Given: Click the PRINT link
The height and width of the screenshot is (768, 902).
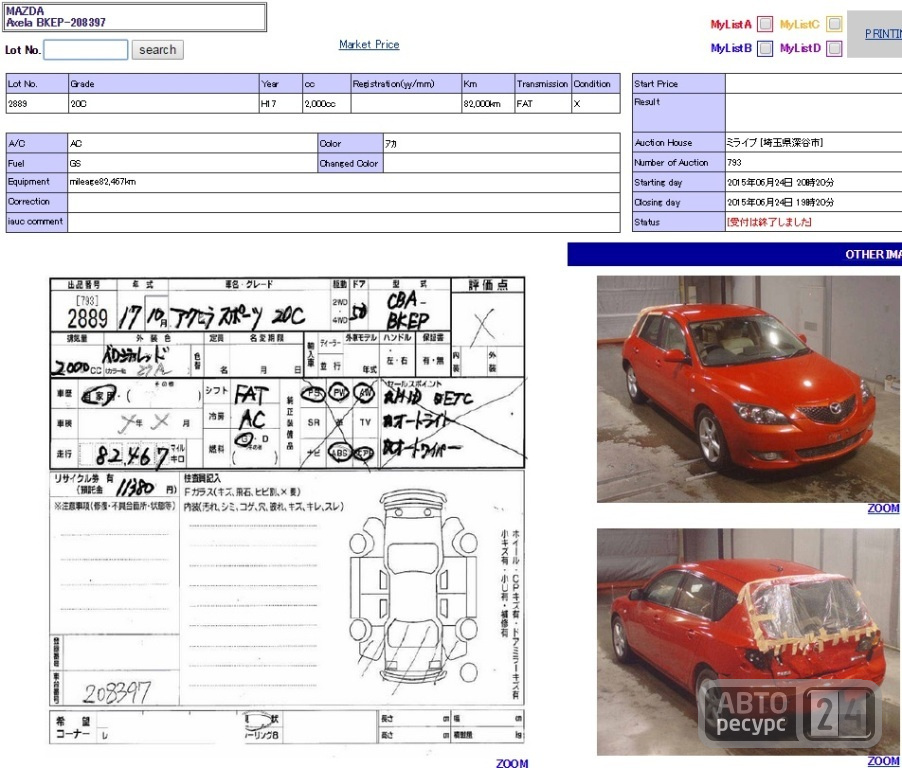Looking at the screenshot, I should click(x=883, y=34).
